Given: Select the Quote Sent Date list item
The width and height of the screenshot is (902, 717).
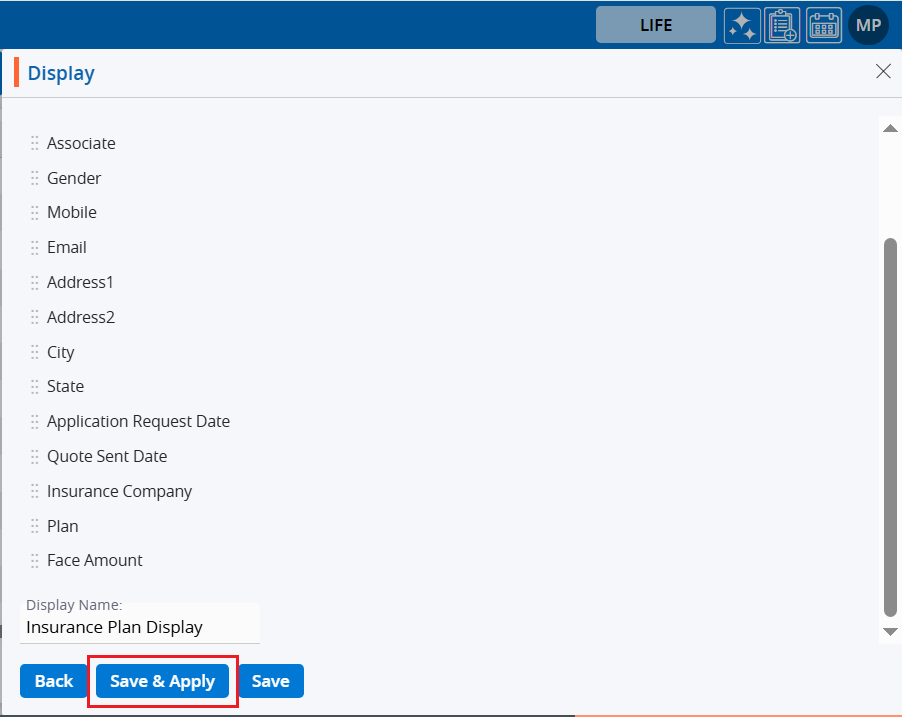Looking at the screenshot, I should point(107,456).
